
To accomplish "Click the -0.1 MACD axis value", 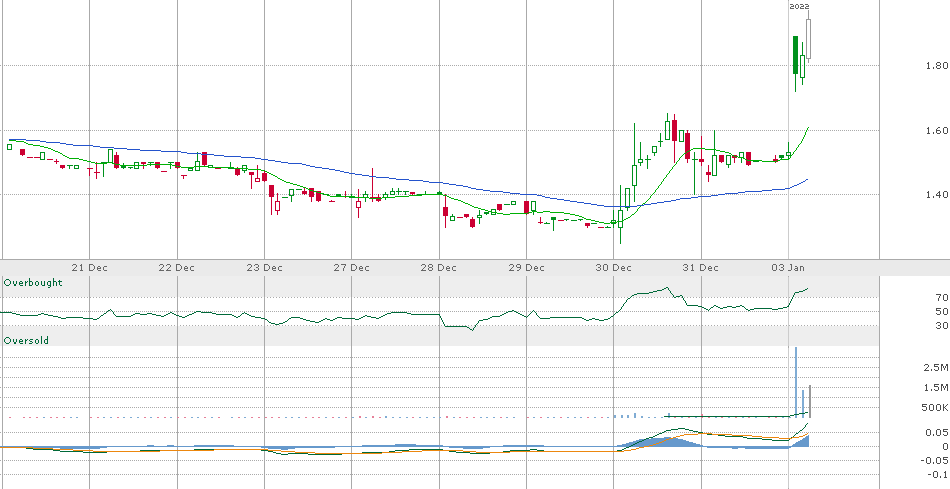I will 938,474.
